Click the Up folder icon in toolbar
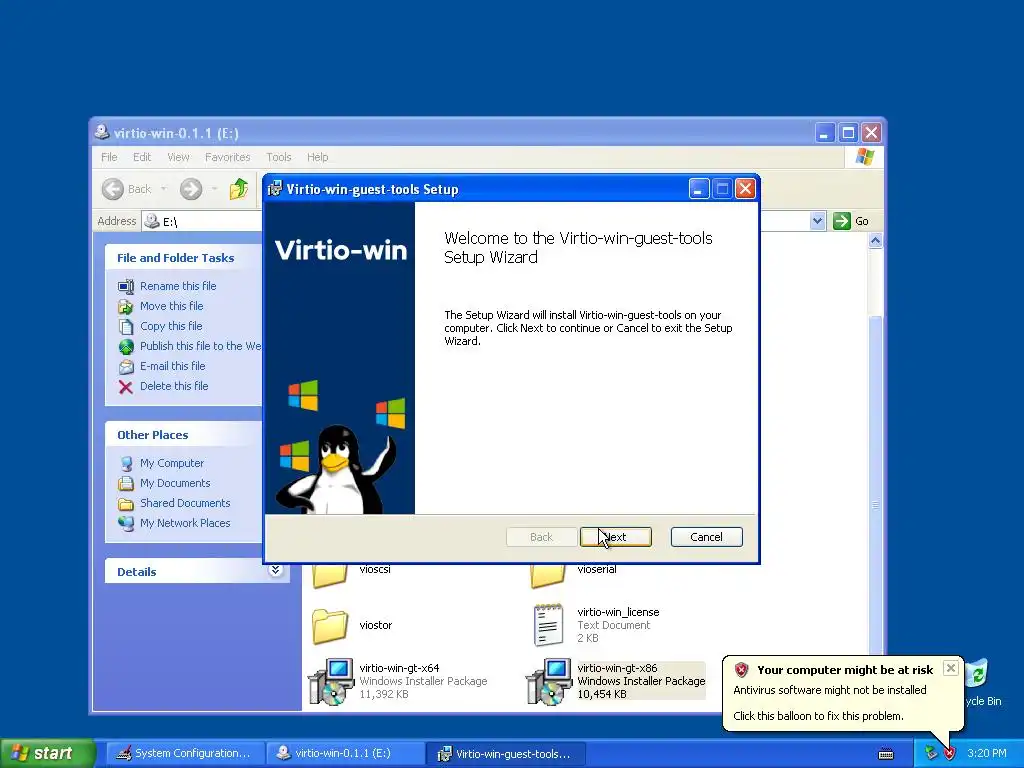Image resolution: width=1024 pixels, height=768 pixels. (x=238, y=189)
